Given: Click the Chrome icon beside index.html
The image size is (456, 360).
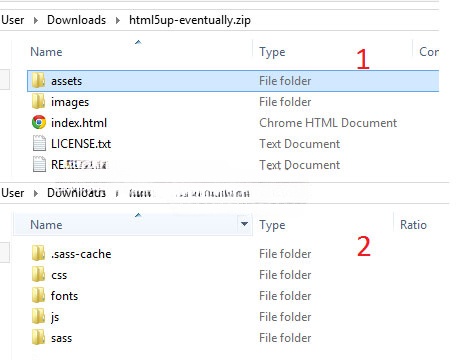Looking at the screenshot, I should pyautogui.click(x=39, y=122).
